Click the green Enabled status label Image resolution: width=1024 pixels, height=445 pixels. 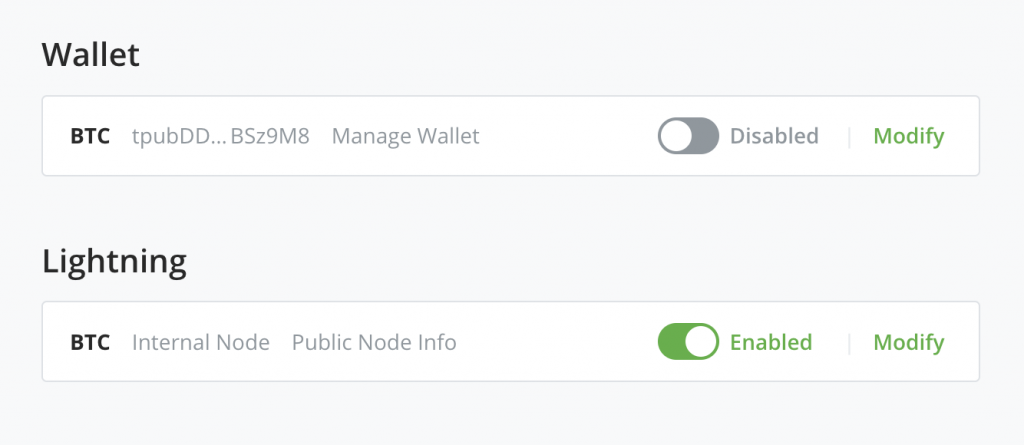click(771, 342)
